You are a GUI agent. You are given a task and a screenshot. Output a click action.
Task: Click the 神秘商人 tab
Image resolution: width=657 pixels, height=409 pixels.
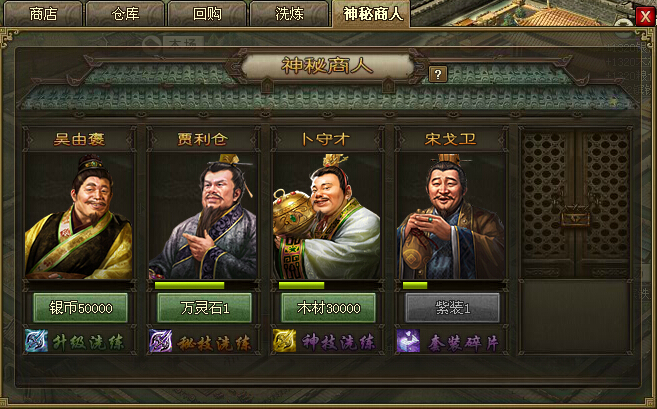point(371,14)
